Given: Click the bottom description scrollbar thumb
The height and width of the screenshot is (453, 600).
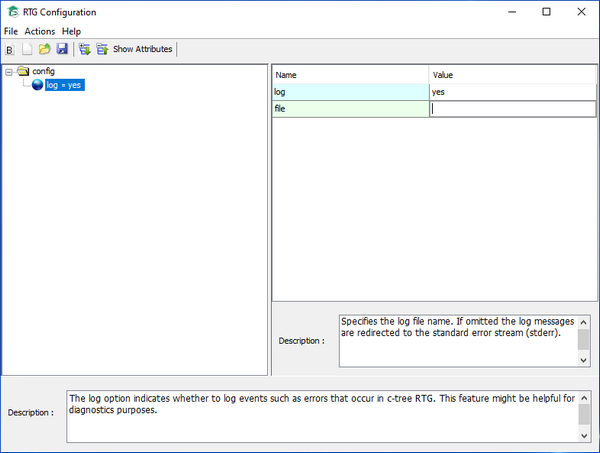Looking at the screenshot, I should pos(584,415).
